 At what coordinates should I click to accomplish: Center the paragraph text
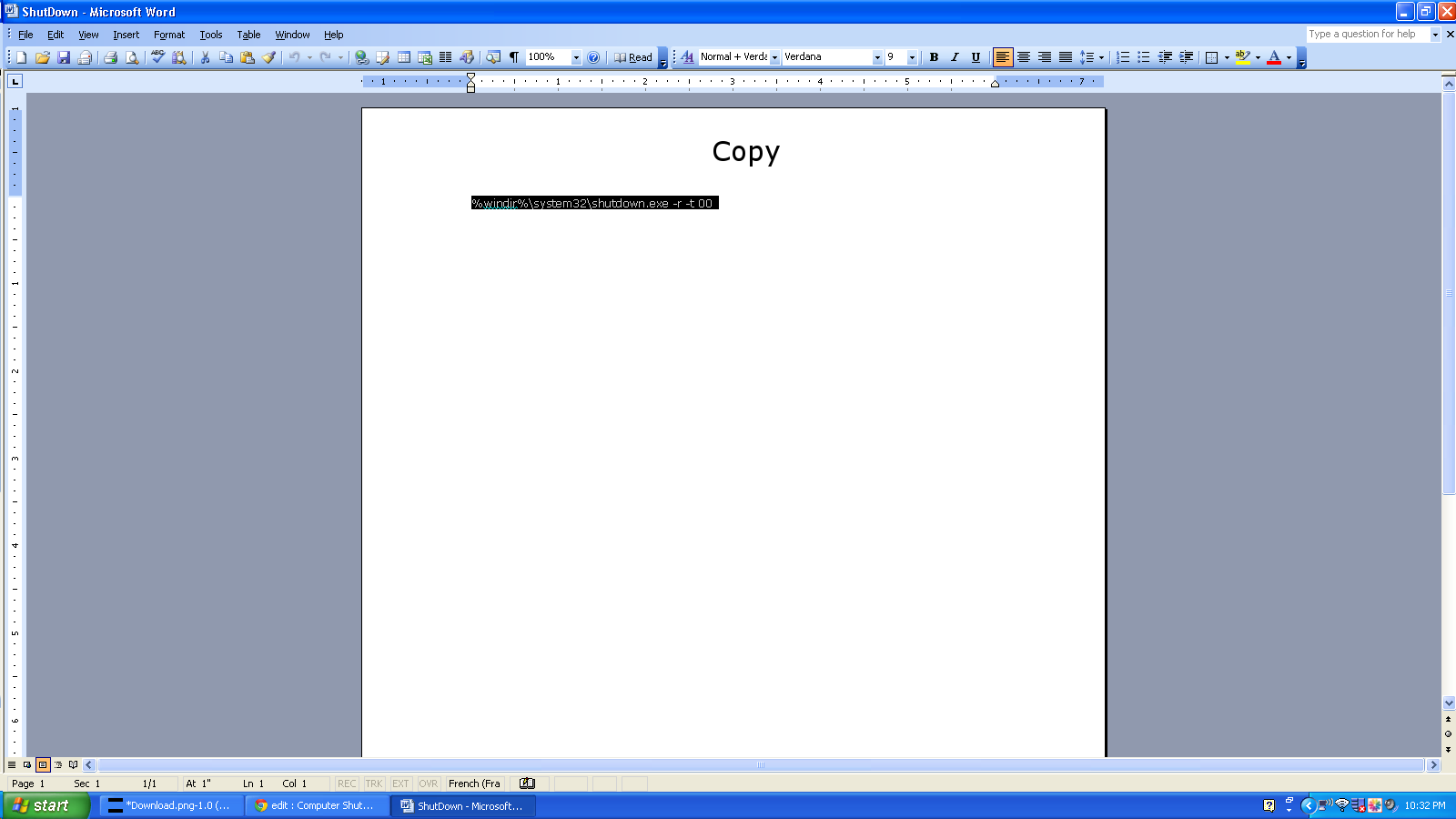pos(1024,57)
